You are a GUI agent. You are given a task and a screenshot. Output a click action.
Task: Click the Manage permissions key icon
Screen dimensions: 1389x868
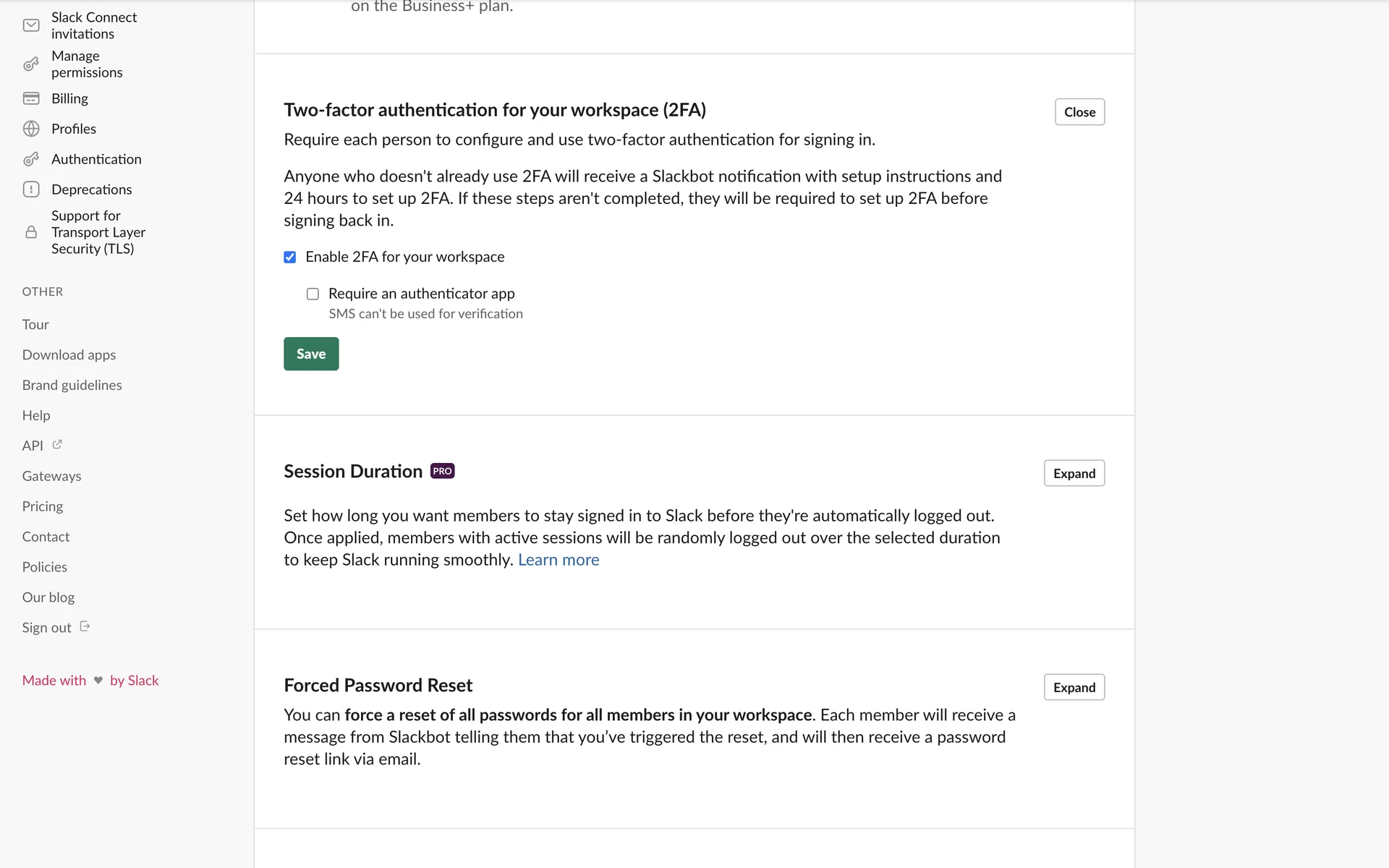pyautogui.click(x=31, y=64)
